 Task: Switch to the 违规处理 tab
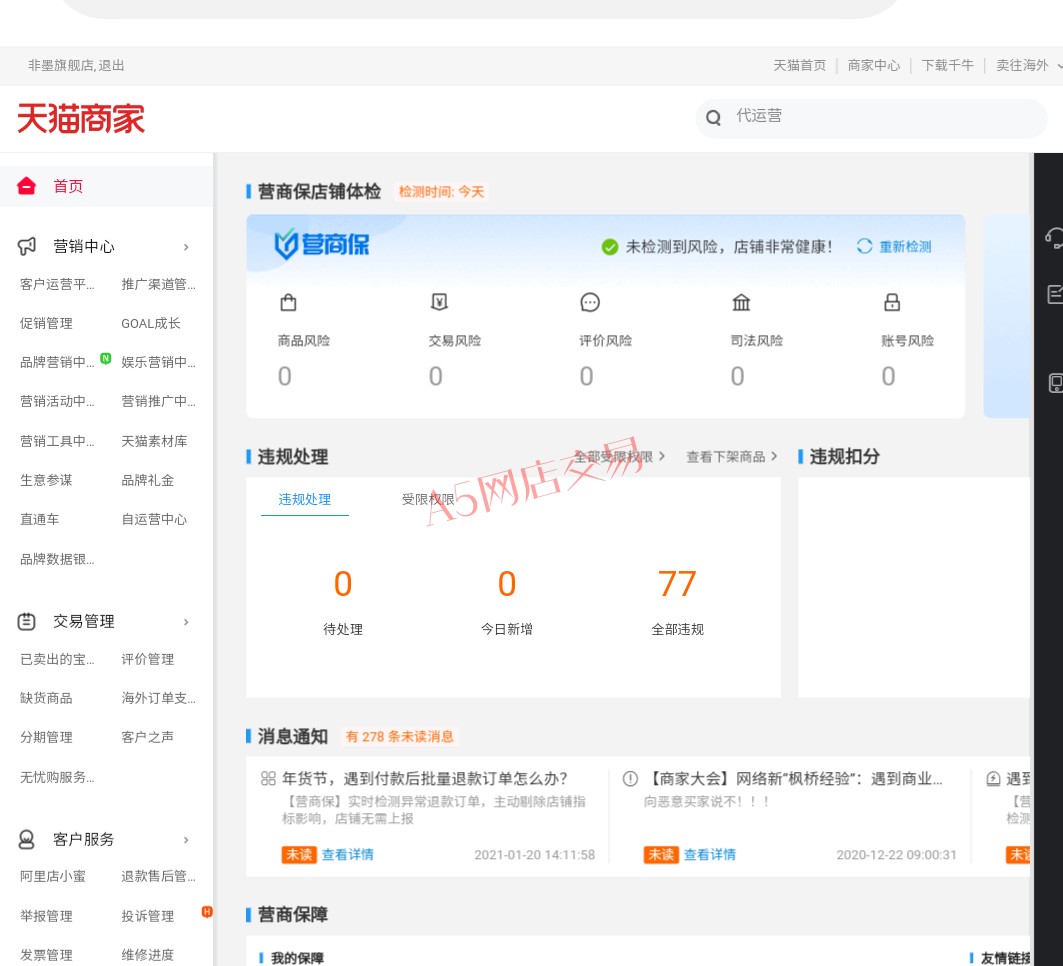(x=304, y=500)
